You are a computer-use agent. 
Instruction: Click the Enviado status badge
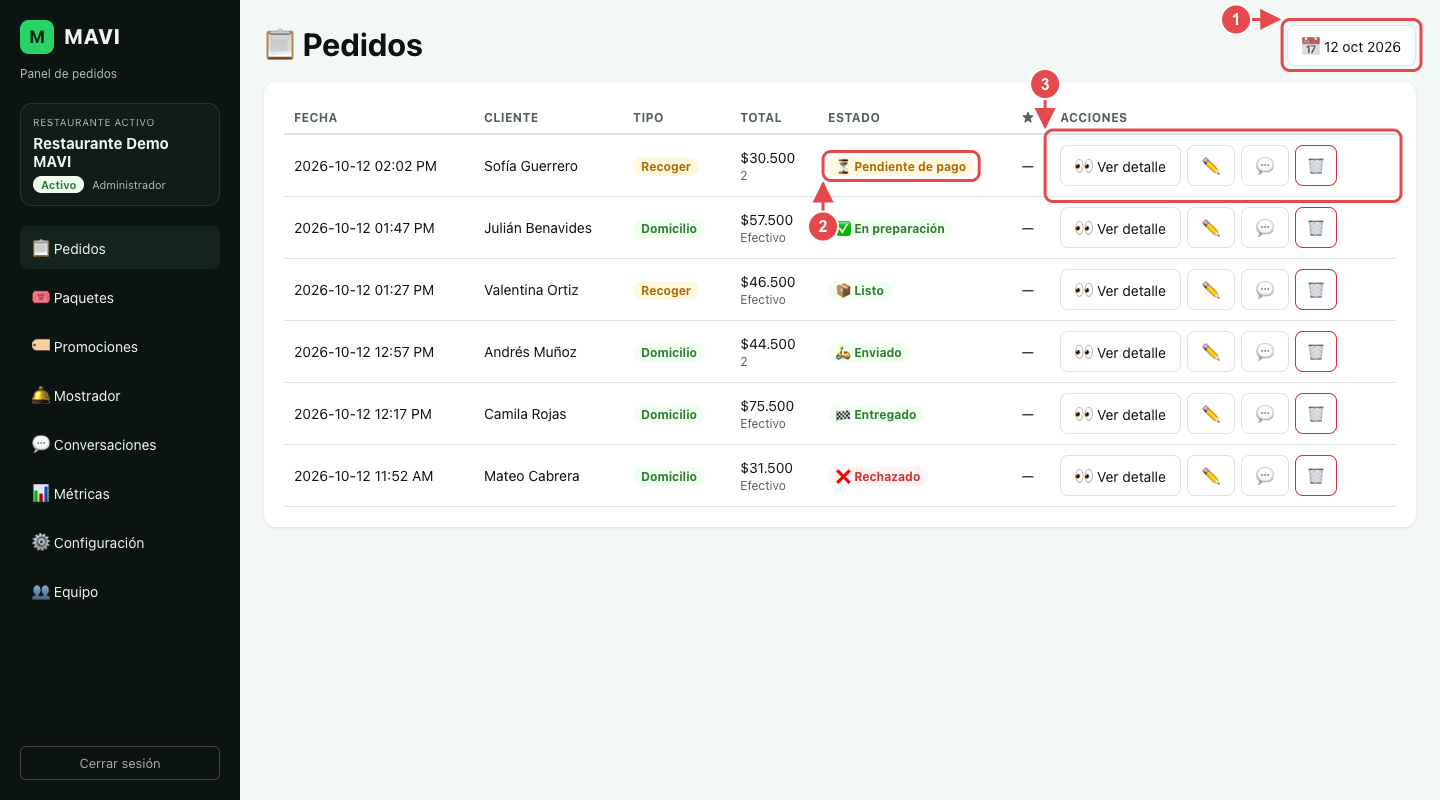point(868,352)
